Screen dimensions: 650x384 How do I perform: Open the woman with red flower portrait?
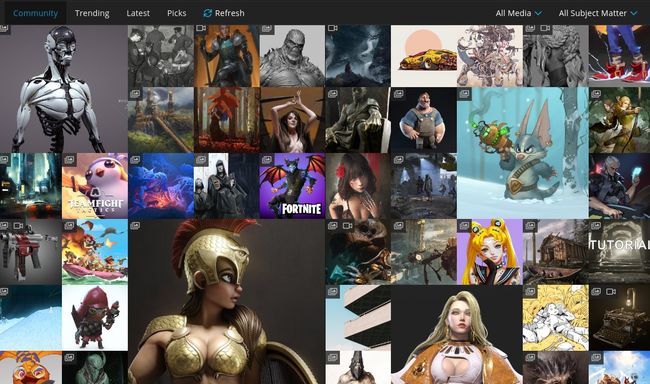[358, 186]
